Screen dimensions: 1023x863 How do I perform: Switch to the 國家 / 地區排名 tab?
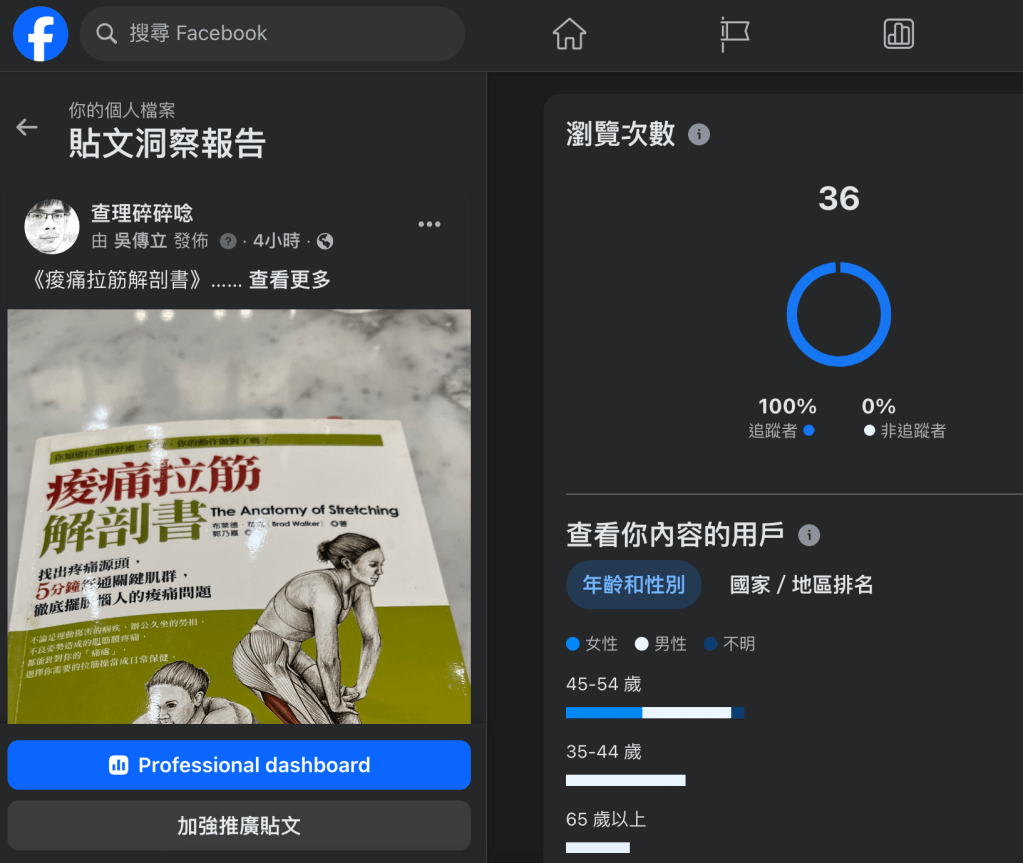[x=801, y=585]
